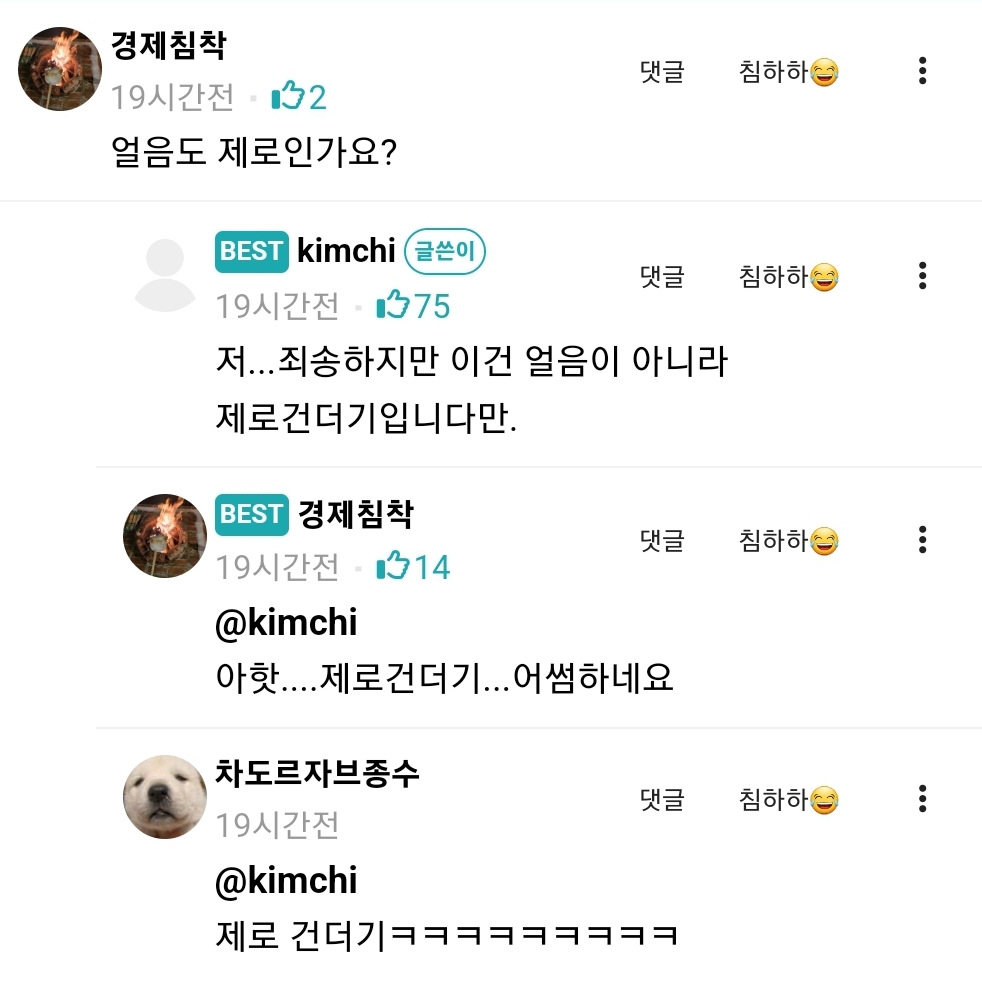This screenshot has width=982, height=982.
Task: Click kimchi's default gray avatar
Action: coord(165,276)
